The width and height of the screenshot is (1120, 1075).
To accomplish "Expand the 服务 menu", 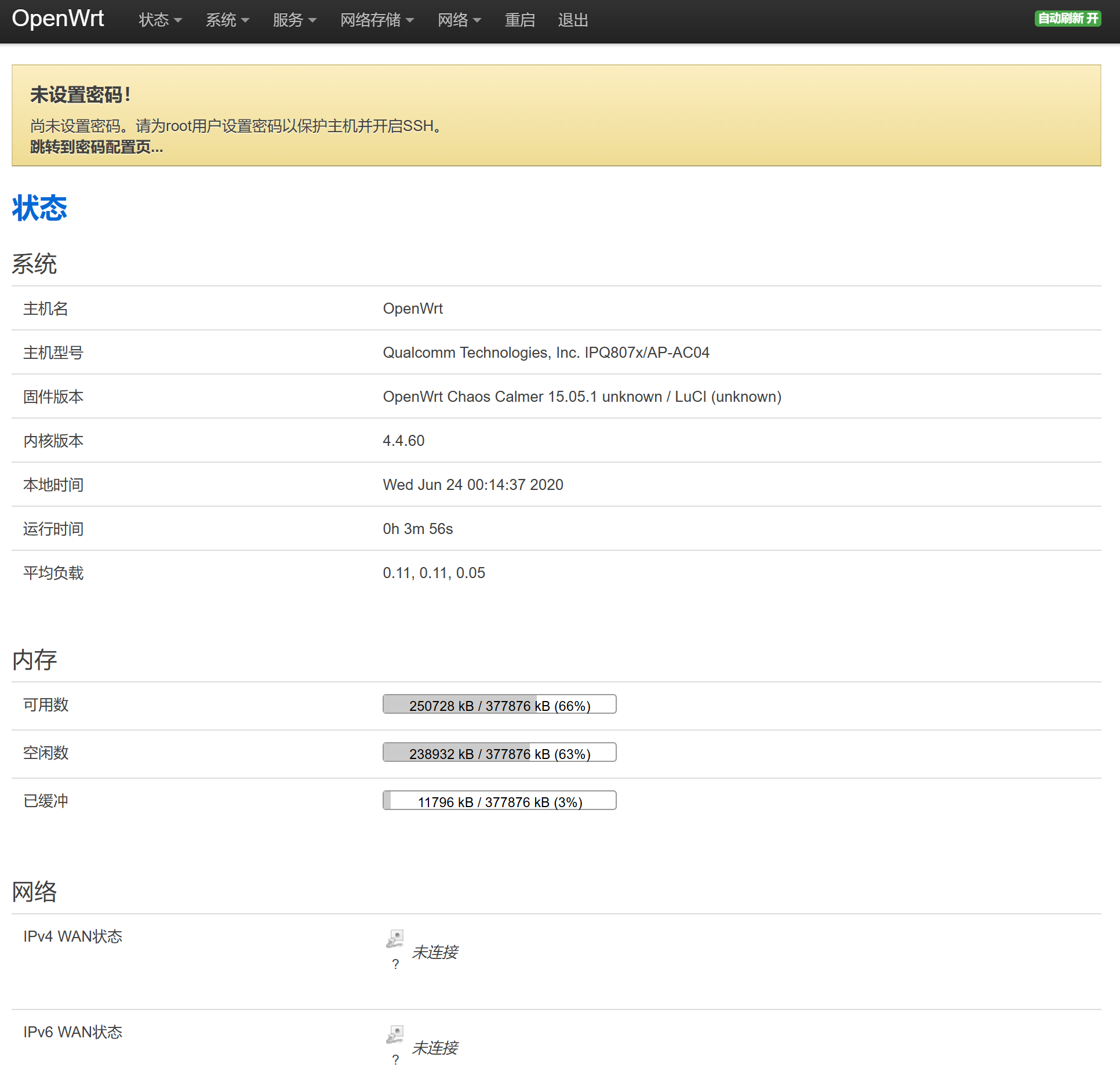I will tap(295, 20).
